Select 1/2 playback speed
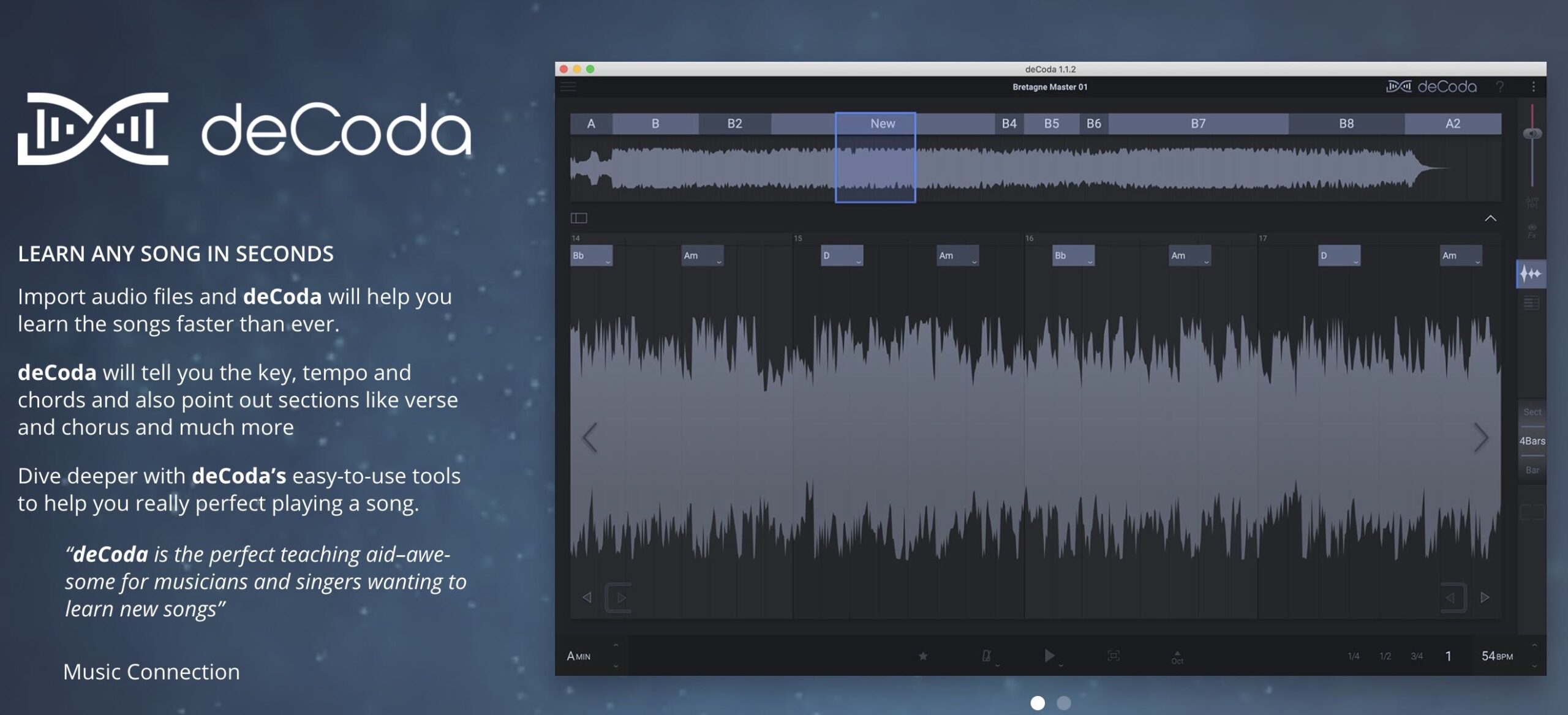1568x715 pixels. pos(1385,656)
